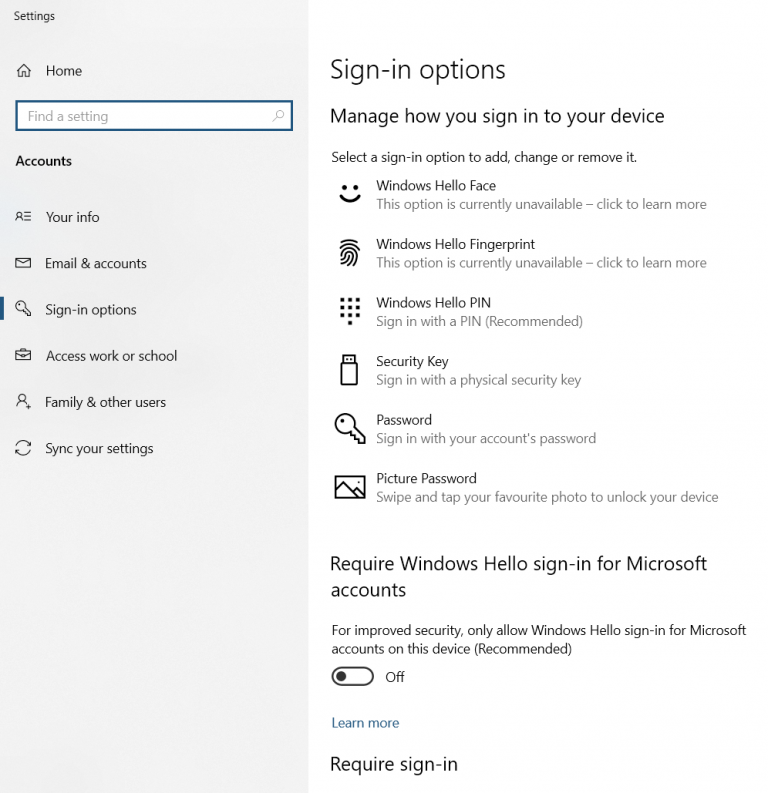Click the Password key icon
This screenshot has width=768, height=793.
tap(349, 428)
